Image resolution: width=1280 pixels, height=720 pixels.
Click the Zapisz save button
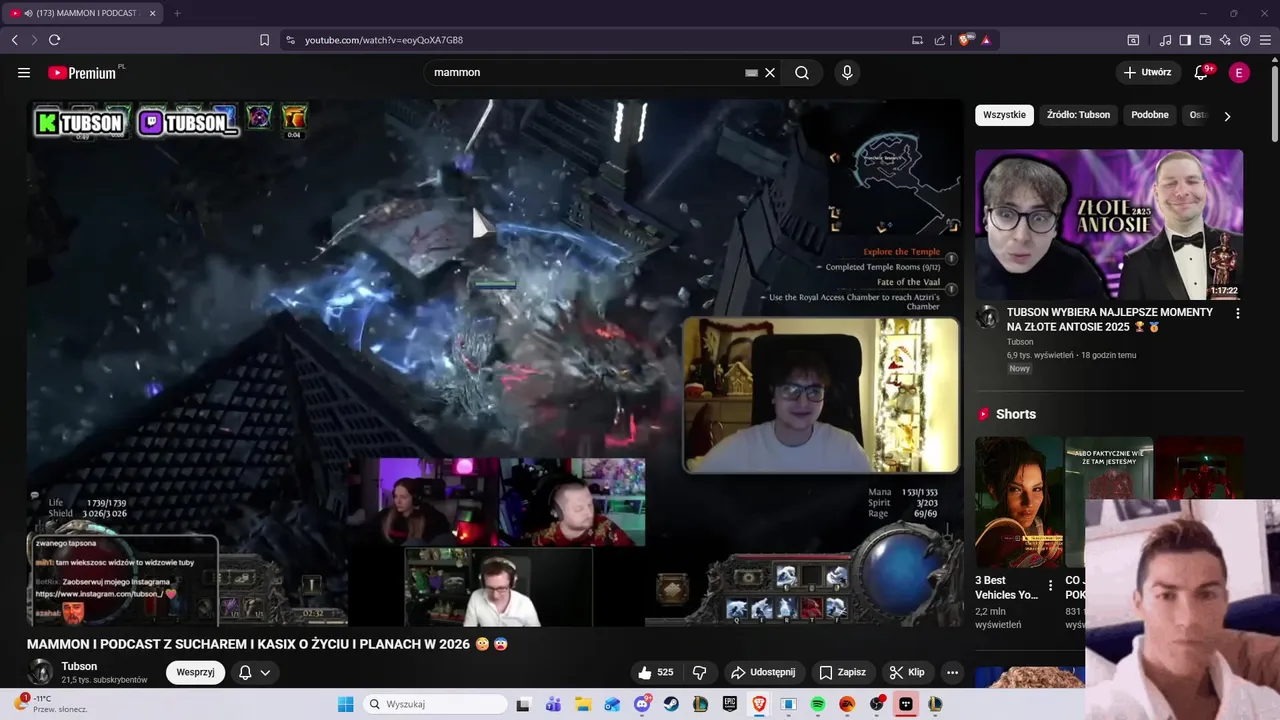(x=843, y=672)
